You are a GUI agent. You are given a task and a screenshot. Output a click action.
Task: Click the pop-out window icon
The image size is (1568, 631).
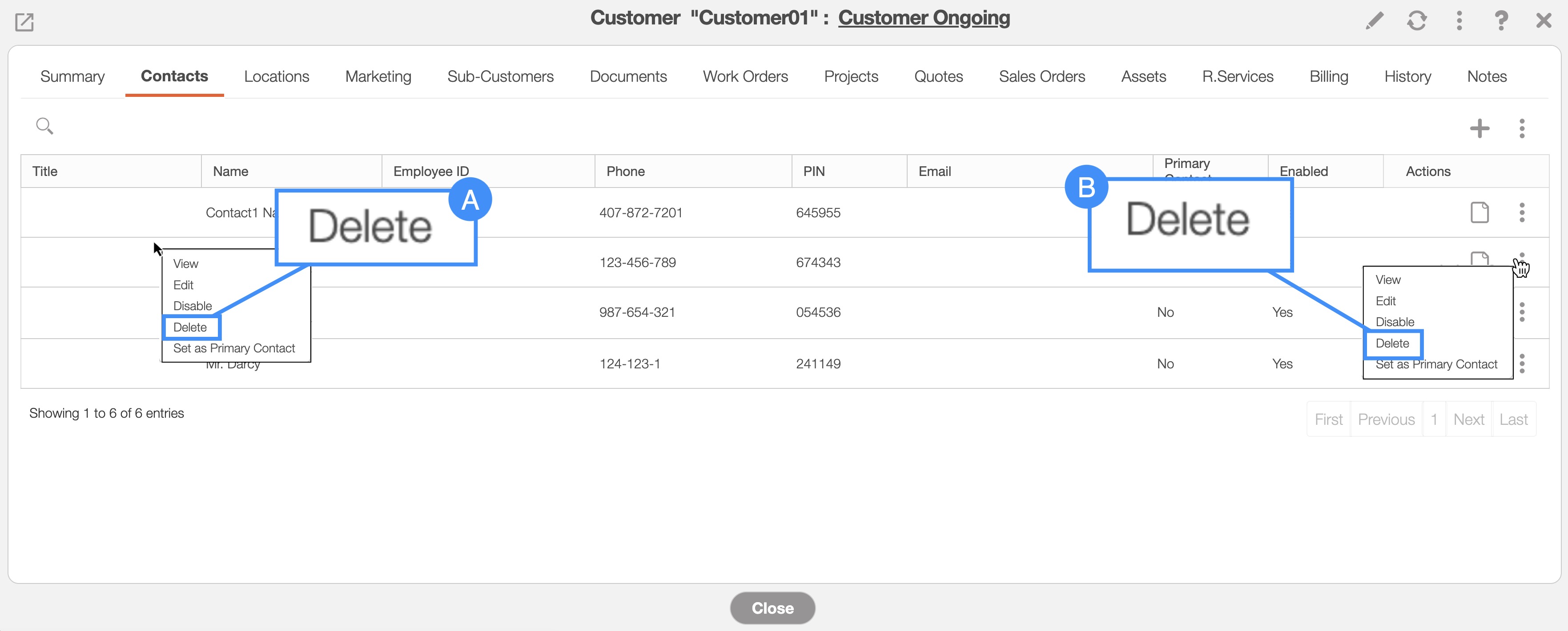24,23
